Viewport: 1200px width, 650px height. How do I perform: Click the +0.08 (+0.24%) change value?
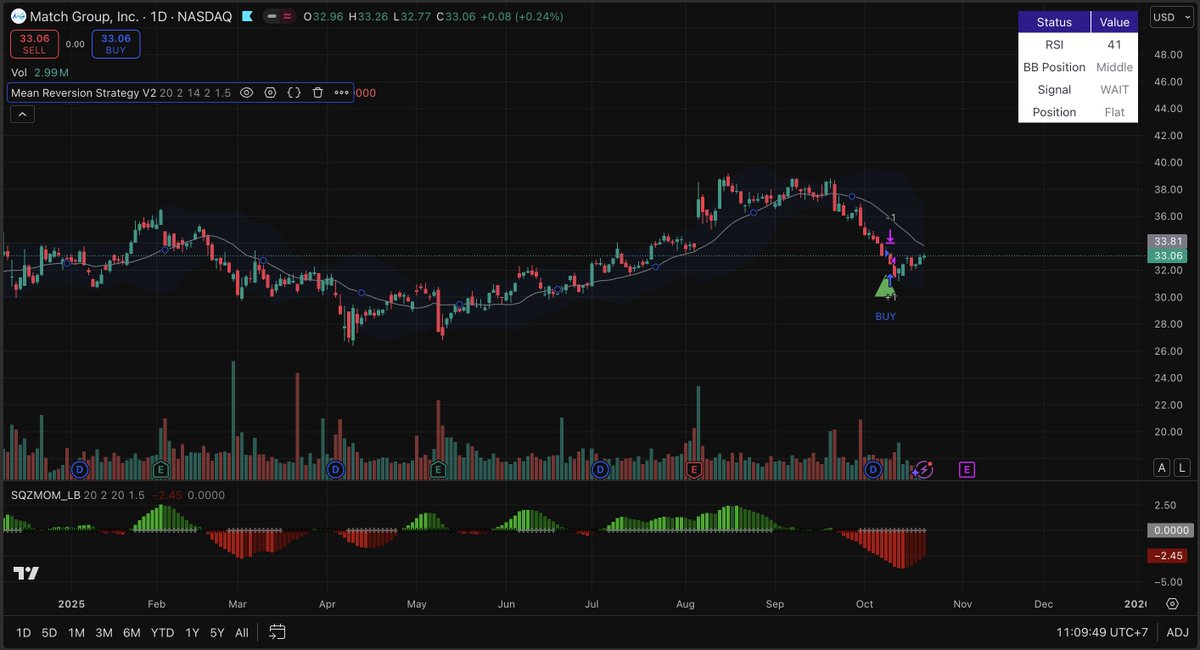[x=520, y=17]
